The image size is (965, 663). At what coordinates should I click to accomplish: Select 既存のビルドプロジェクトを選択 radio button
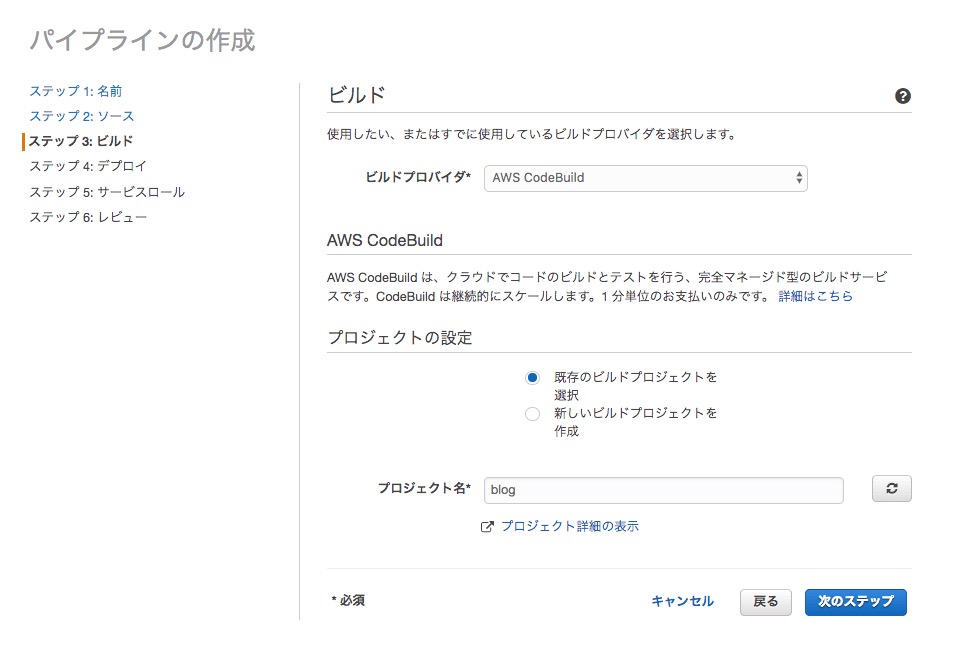532,378
